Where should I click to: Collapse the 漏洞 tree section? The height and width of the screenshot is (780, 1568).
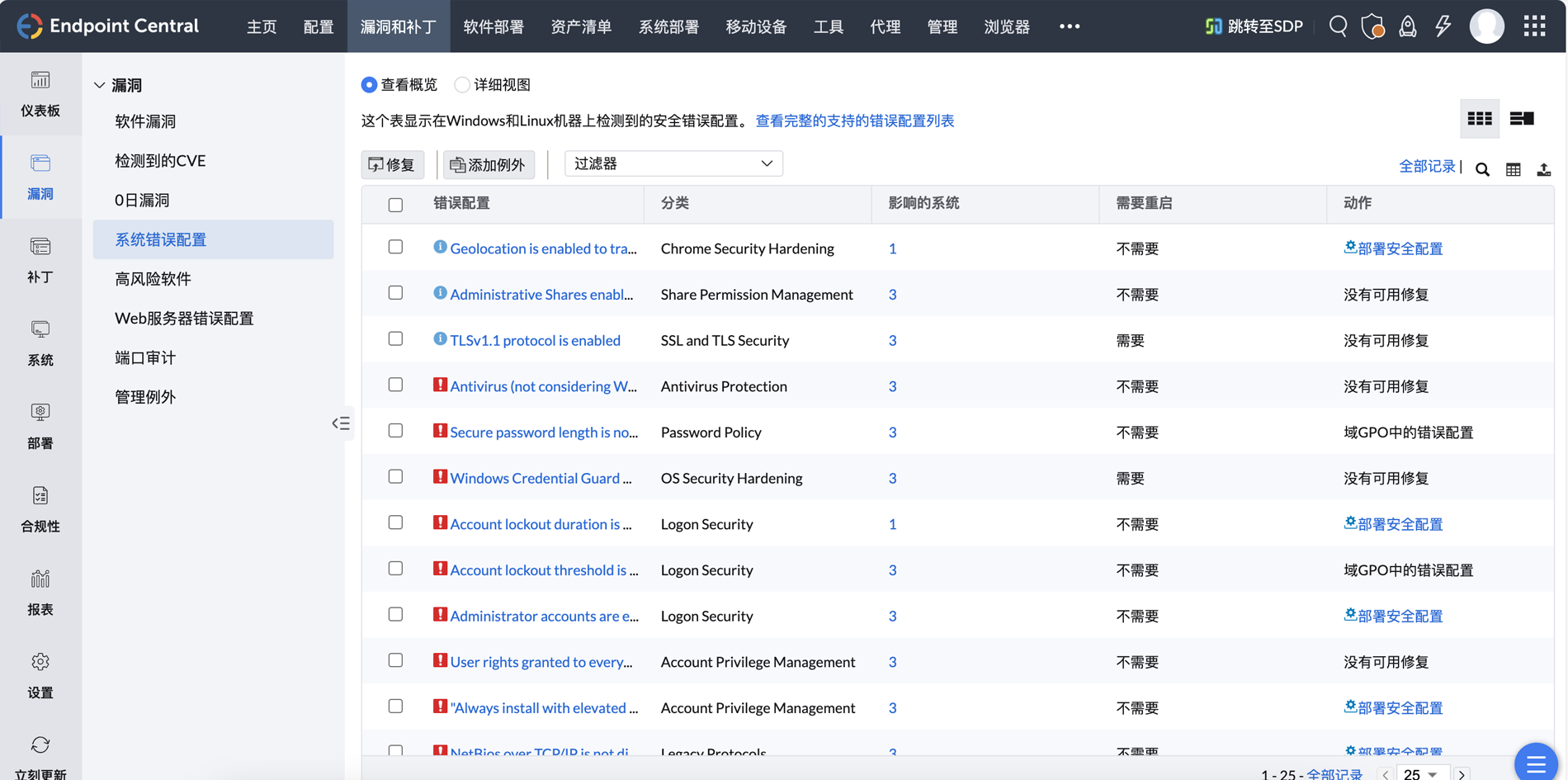100,85
